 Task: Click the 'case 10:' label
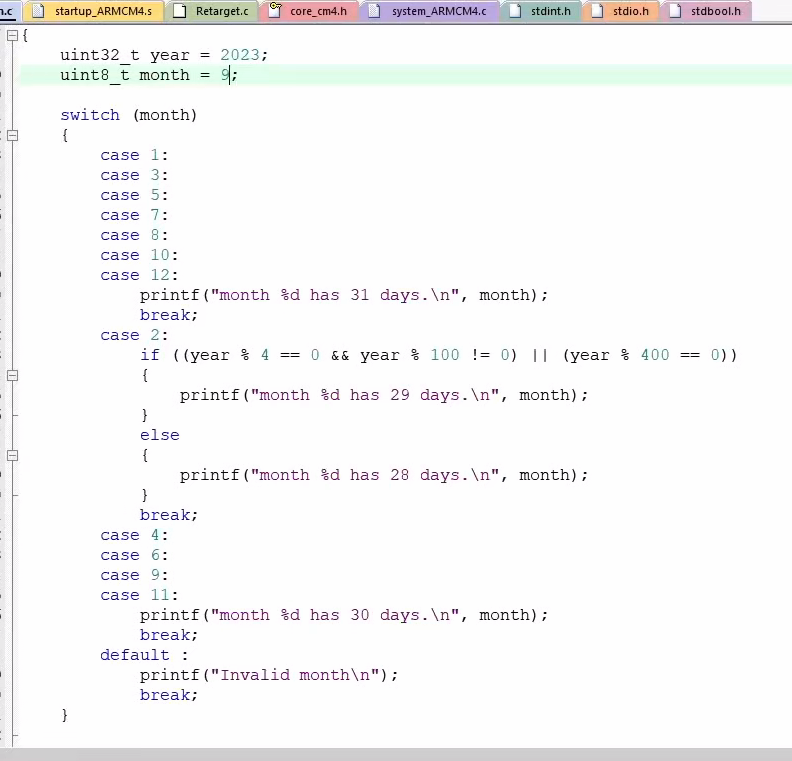tap(139, 255)
